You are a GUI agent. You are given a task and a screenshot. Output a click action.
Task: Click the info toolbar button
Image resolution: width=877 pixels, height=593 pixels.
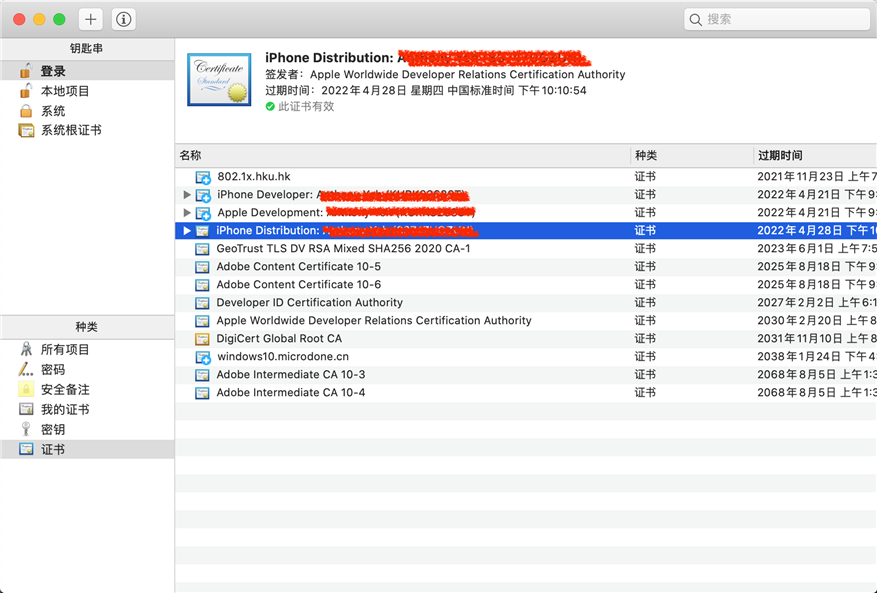(124, 20)
